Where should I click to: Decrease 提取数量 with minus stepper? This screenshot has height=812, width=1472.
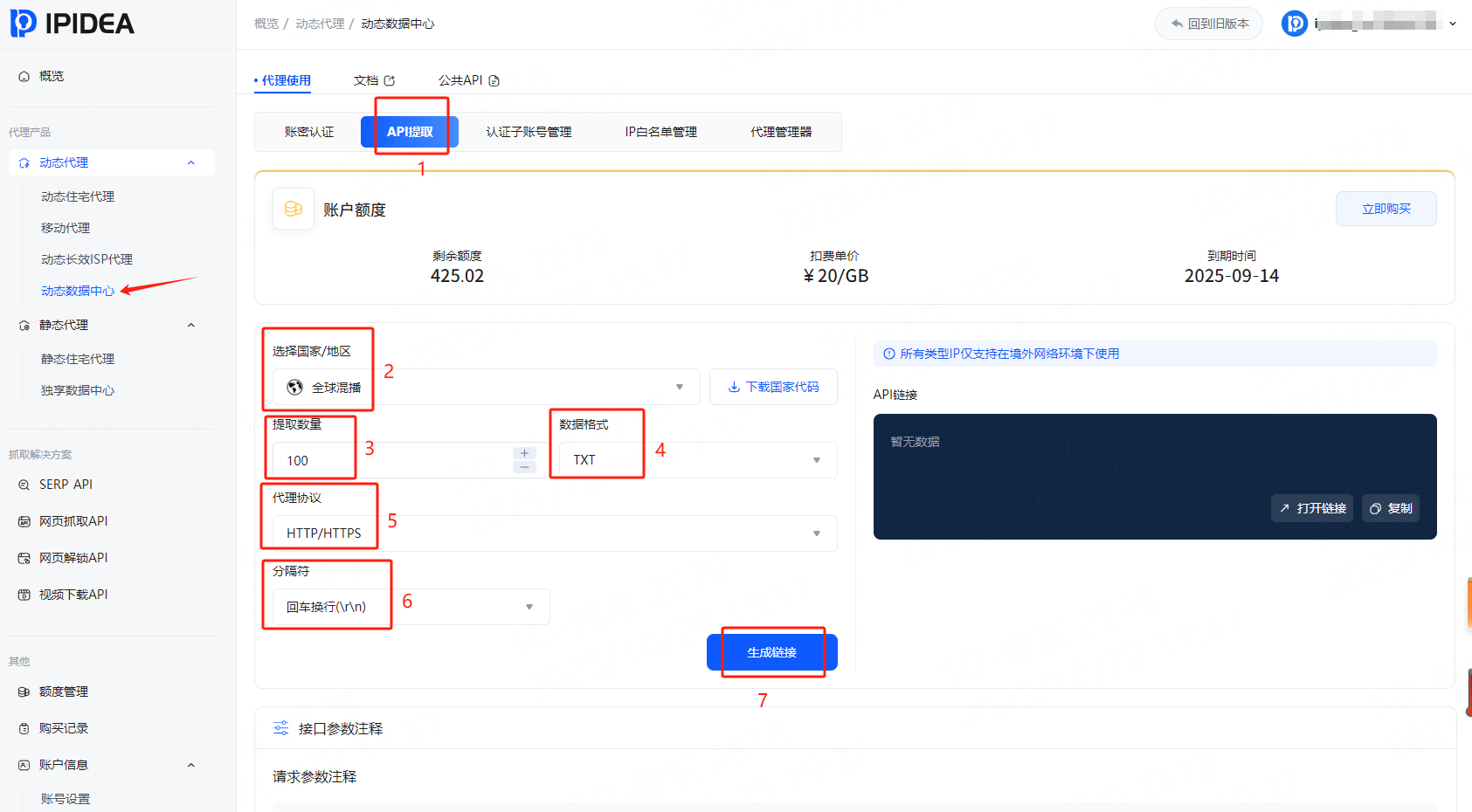click(x=524, y=467)
